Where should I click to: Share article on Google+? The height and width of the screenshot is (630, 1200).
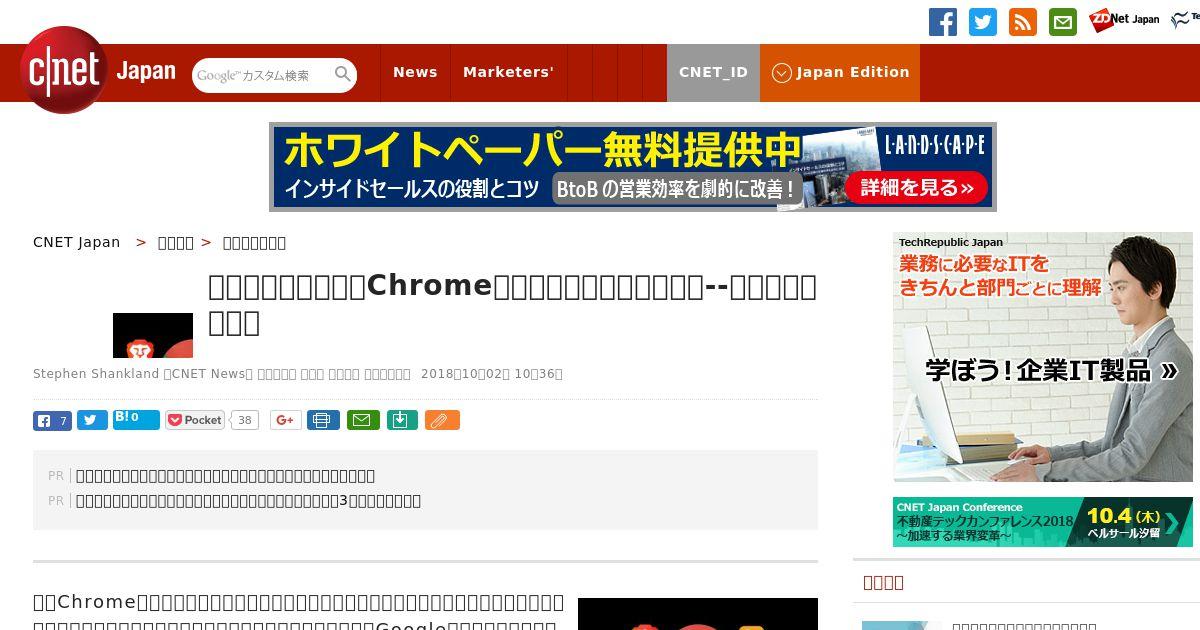pyautogui.click(x=285, y=421)
